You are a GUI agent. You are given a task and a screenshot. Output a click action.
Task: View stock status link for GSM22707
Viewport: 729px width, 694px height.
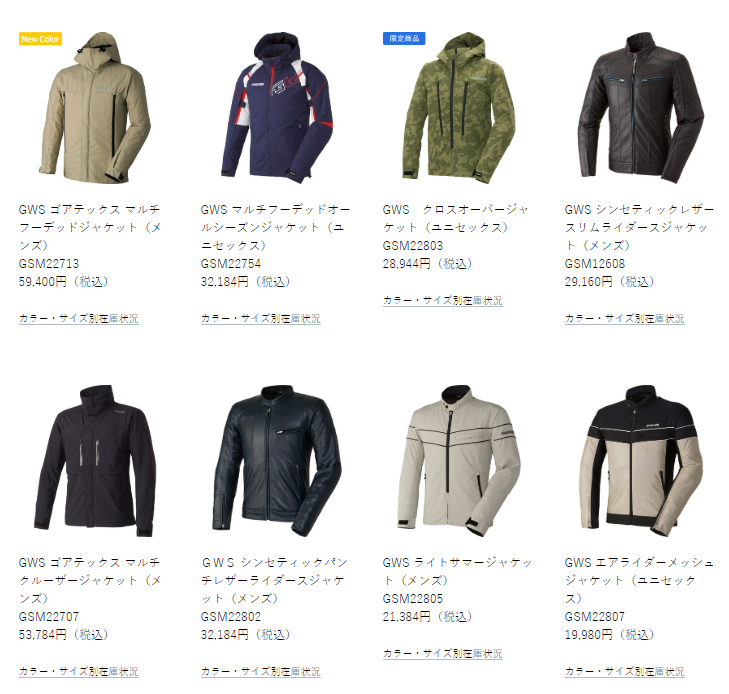[79, 671]
